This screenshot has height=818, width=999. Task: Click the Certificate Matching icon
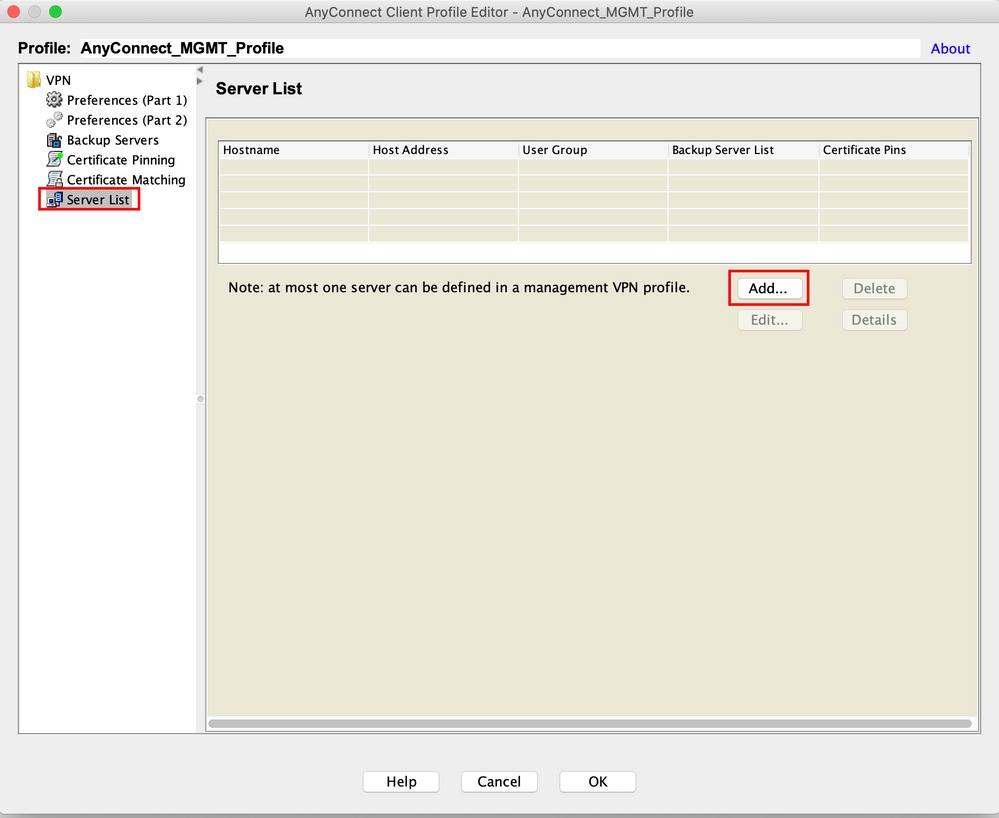pos(54,179)
